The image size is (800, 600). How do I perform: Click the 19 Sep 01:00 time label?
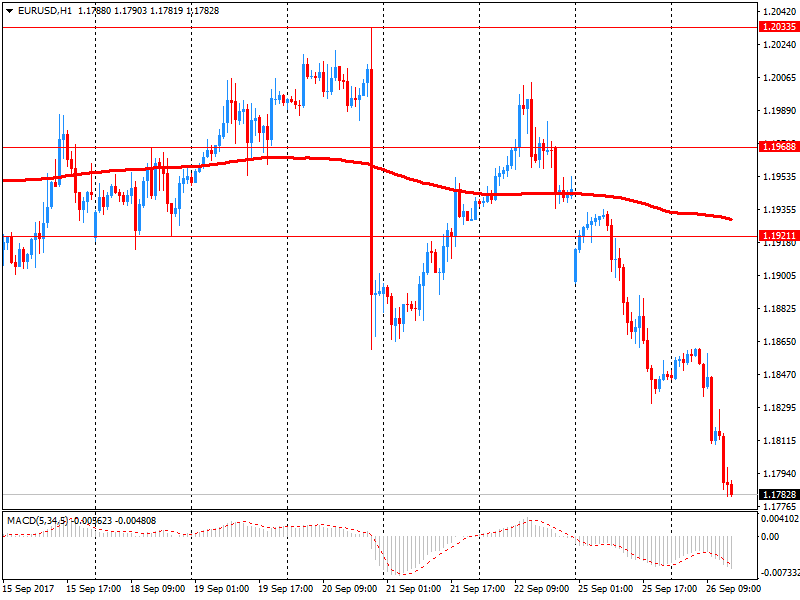click(221, 589)
